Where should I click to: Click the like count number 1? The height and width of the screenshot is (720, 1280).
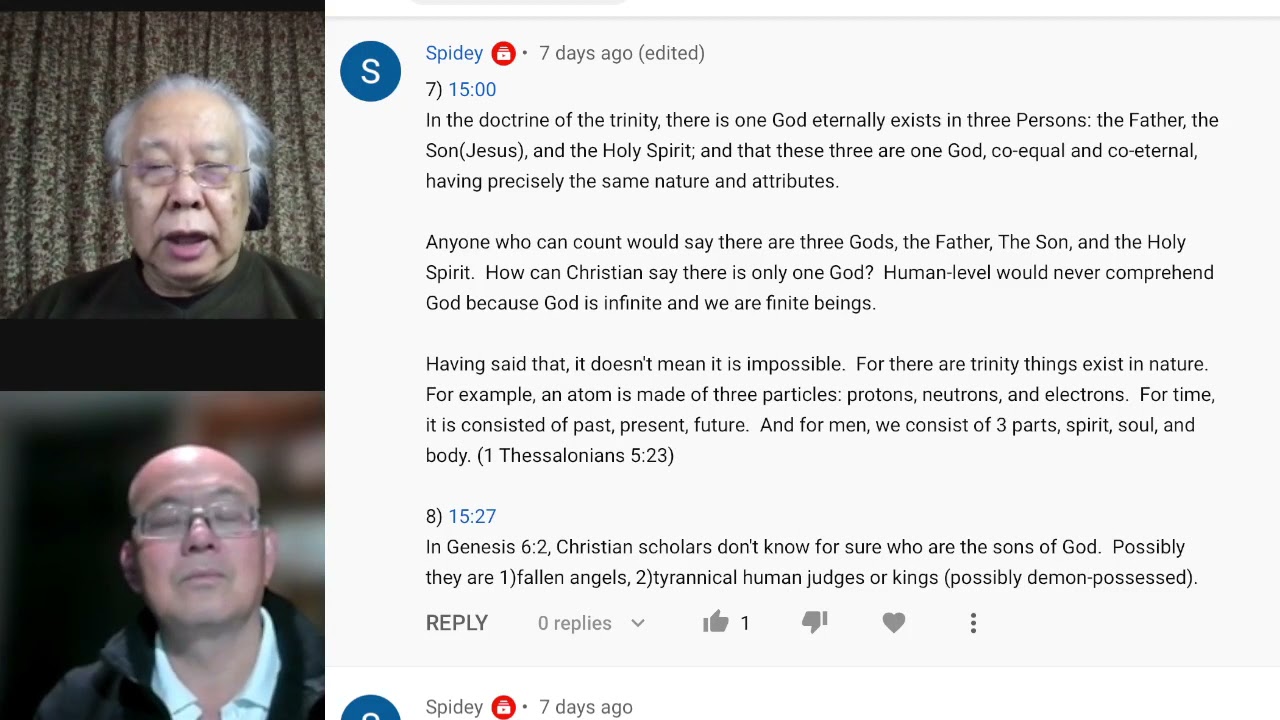point(745,623)
